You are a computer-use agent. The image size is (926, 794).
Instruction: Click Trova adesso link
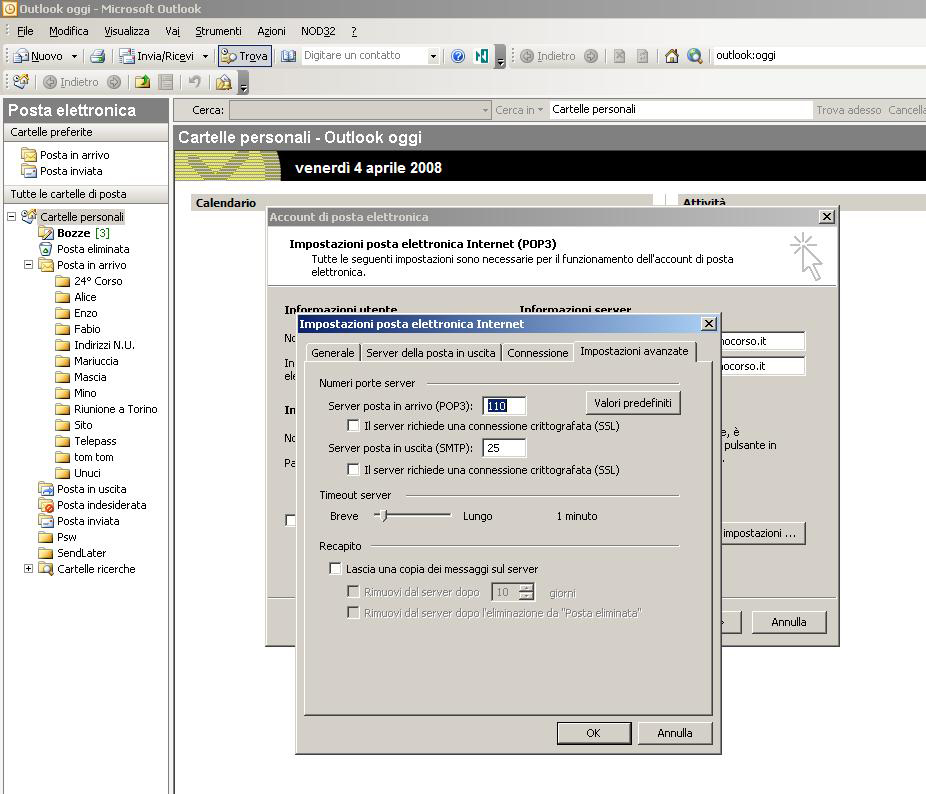(848, 110)
